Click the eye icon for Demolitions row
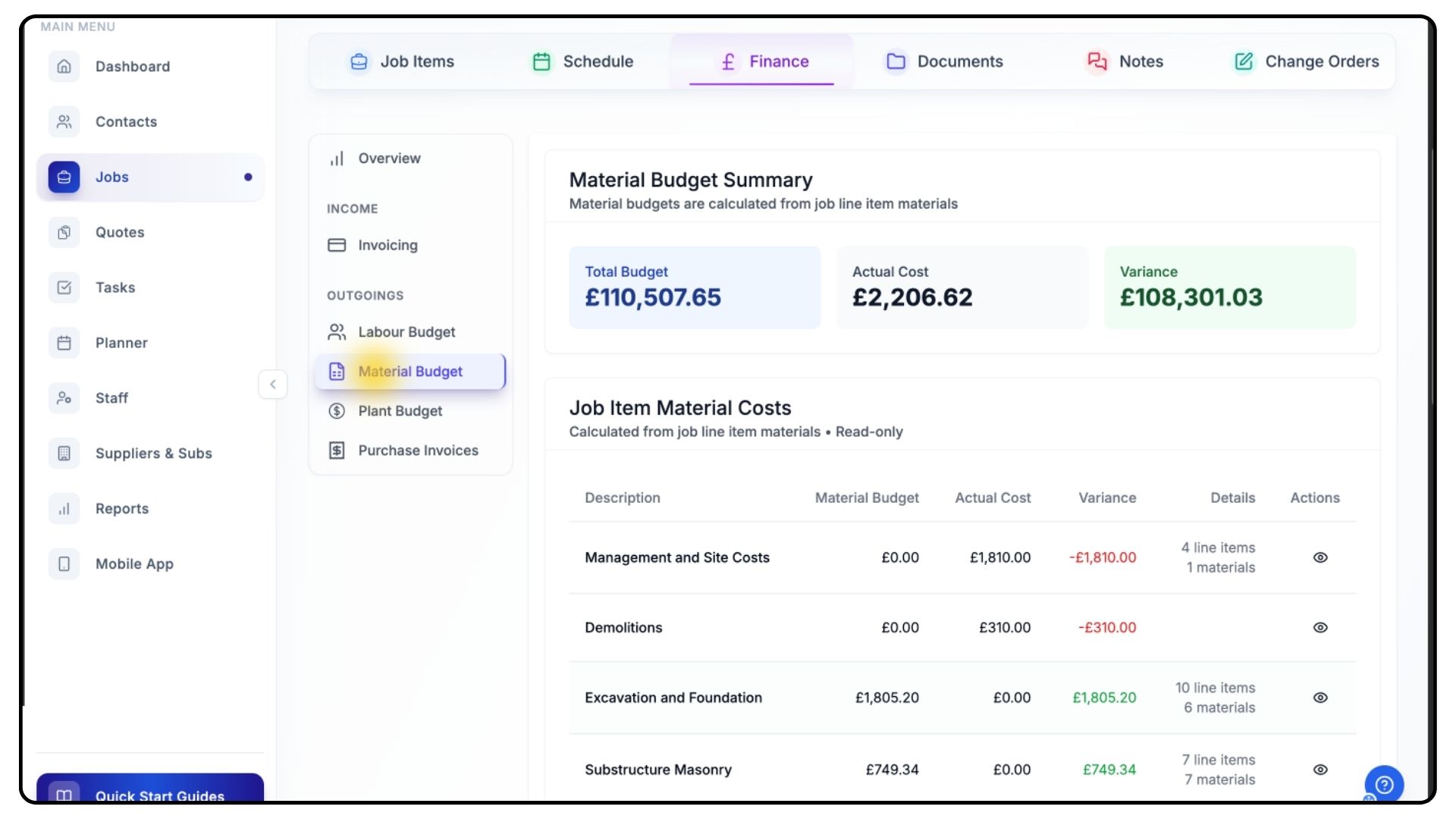1456x819 pixels. [1320, 628]
